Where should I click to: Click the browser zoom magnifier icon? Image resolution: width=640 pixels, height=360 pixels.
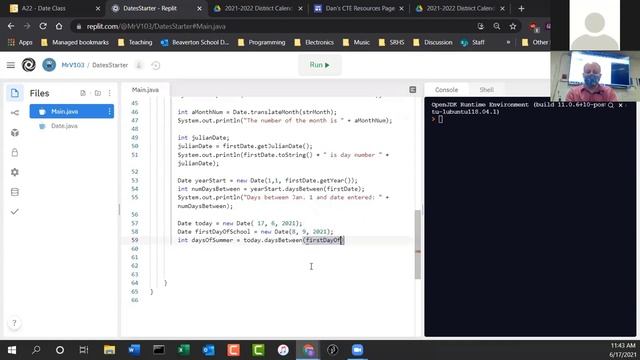pyautogui.click(x=496, y=26)
